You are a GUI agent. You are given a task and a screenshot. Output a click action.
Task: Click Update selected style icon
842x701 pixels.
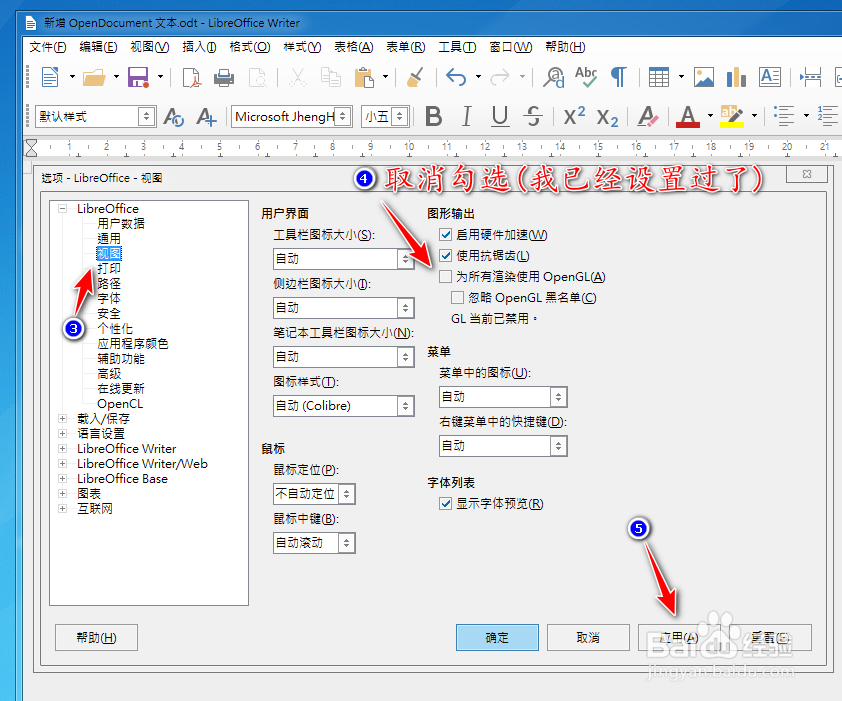173,117
